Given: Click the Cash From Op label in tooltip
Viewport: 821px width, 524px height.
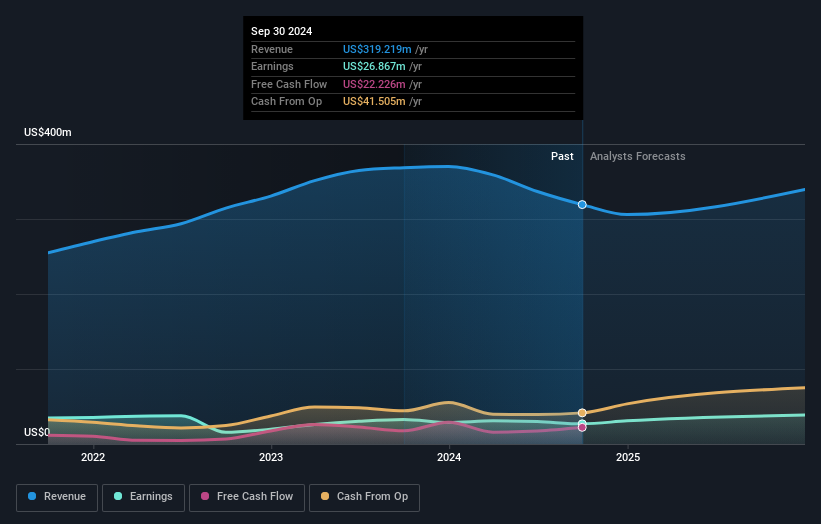Looking at the screenshot, I should pos(286,102).
